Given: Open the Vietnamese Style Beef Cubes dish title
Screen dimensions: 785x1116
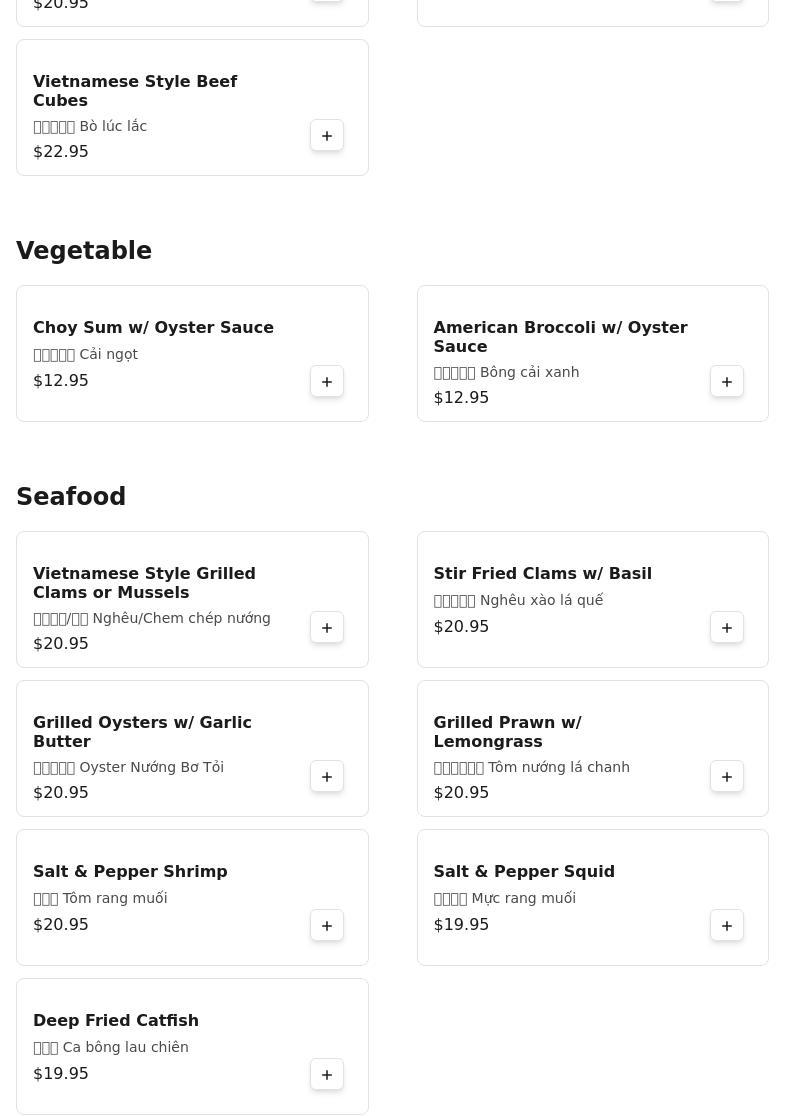Looking at the screenshot, I should [x=135, y=91].
